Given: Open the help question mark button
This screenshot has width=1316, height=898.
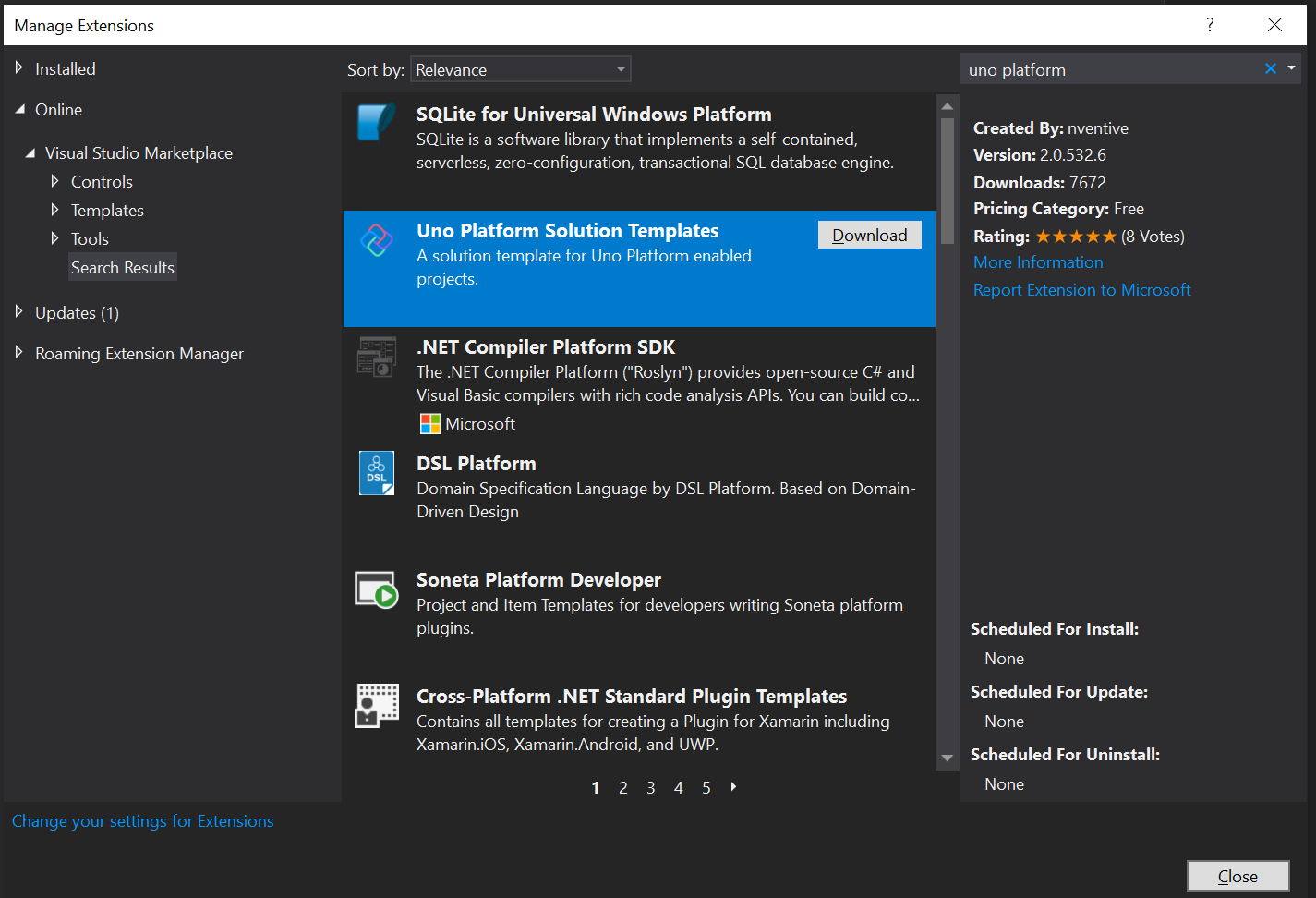Looking at the screenshot, I should pyautogui.click(x=1210, y=25).
